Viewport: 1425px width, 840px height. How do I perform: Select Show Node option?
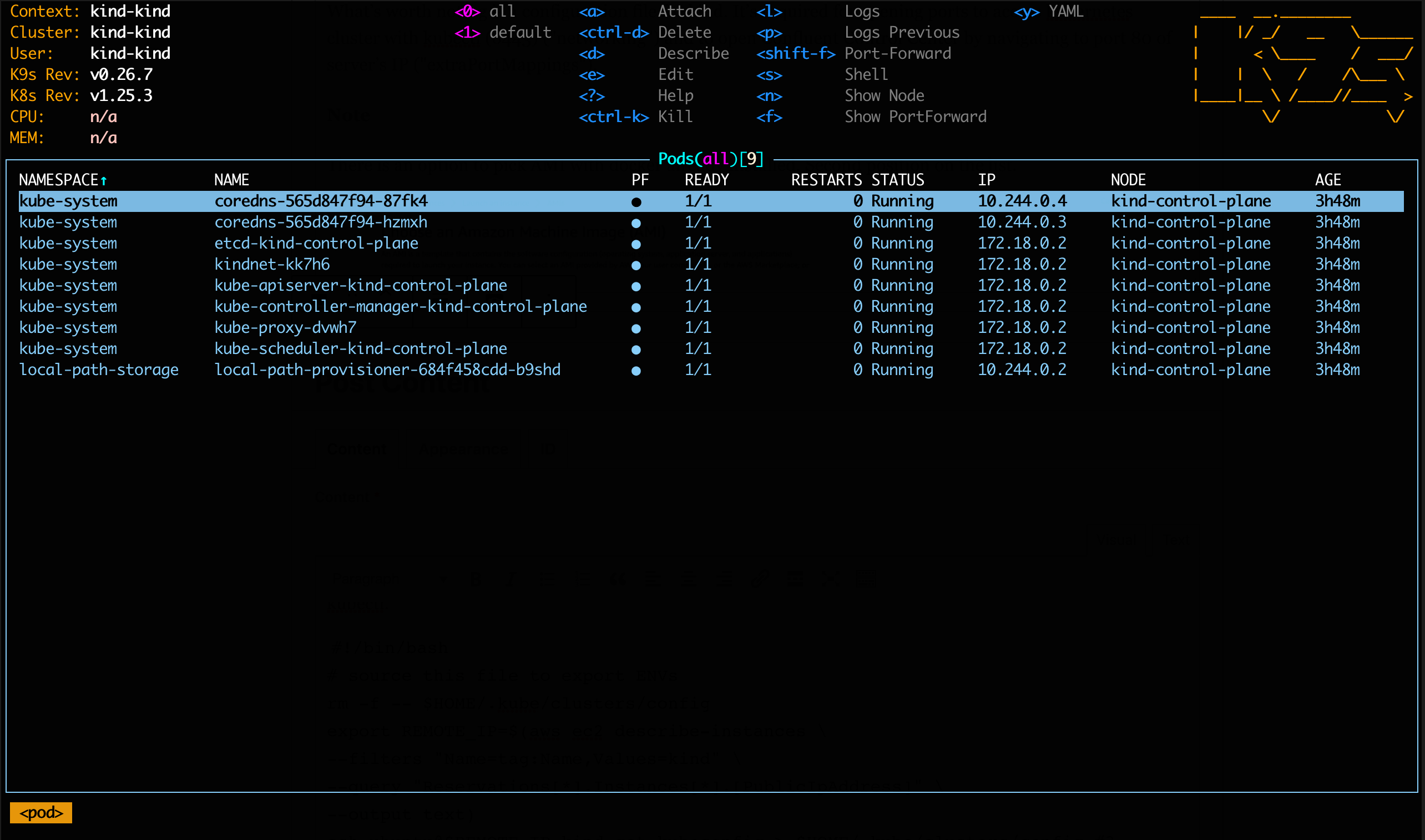pos(885,95)
